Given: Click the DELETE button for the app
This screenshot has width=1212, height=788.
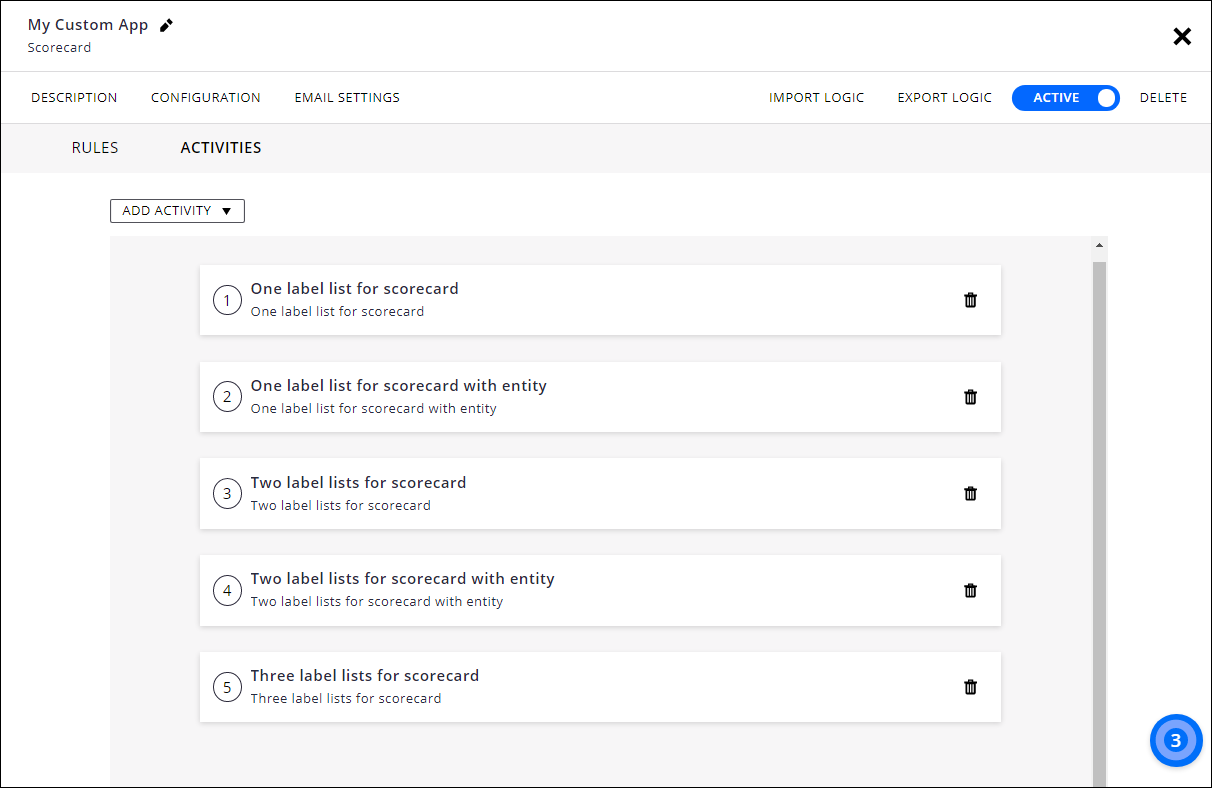Looking at the screenshot, I should [x=1163, y=98].
